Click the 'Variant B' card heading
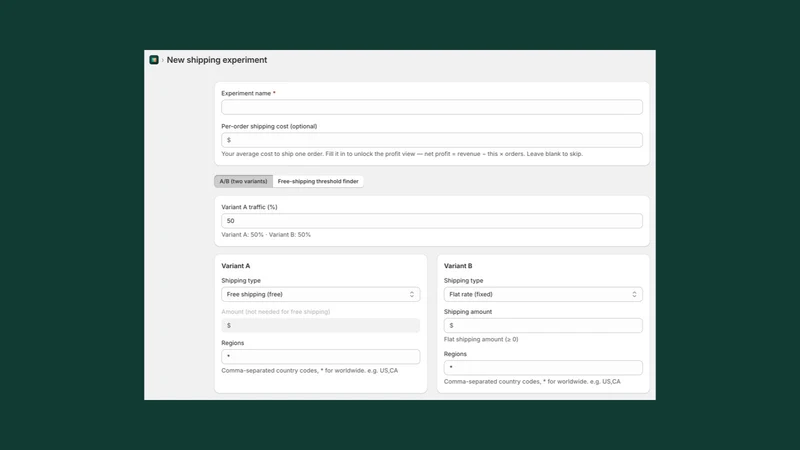Screen dimensions: 800x450 click(x=458, y=266)
